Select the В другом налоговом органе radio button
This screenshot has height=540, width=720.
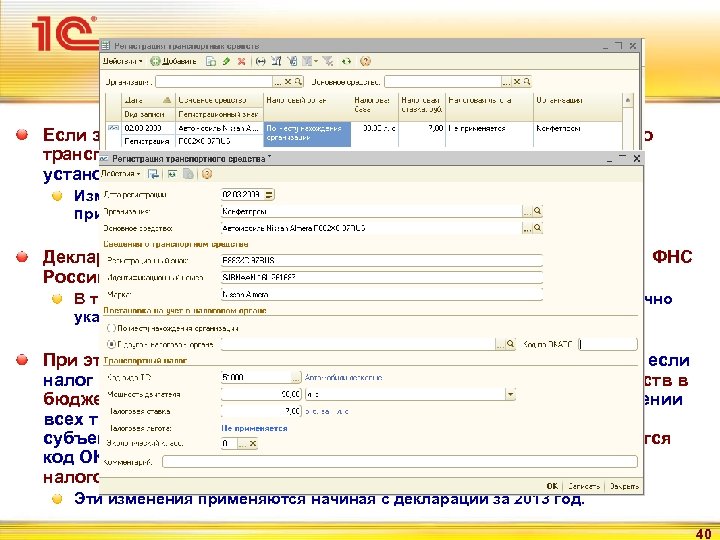coord(111,344)
